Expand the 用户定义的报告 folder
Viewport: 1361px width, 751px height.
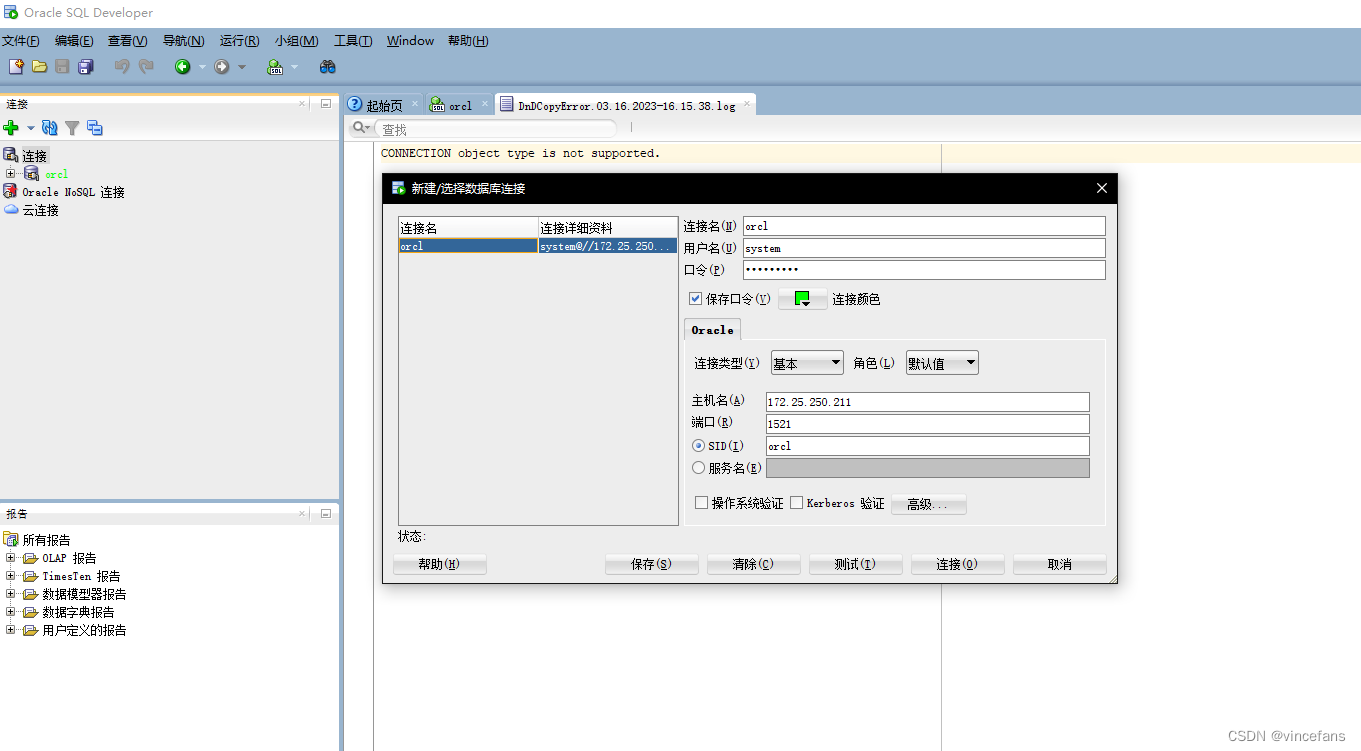click(11, 630)
